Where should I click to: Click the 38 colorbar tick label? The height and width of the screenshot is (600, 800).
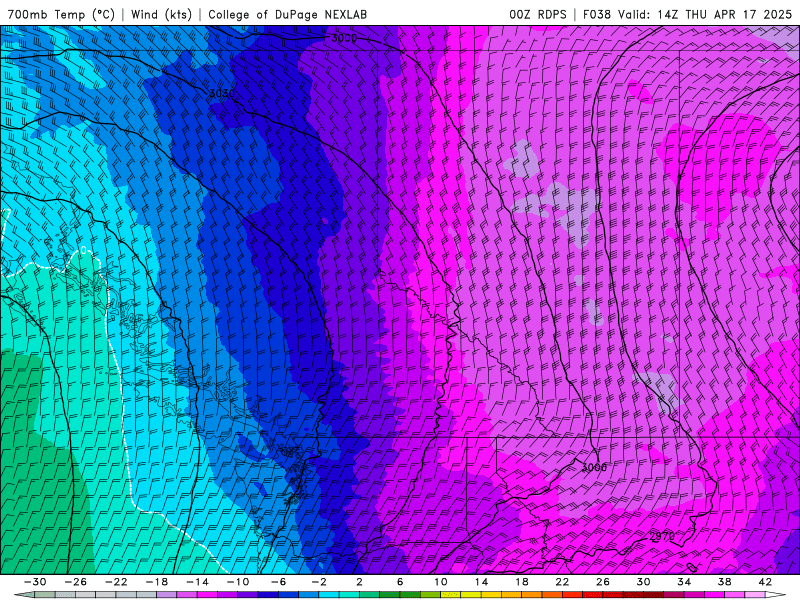click(x=724, y=582)
